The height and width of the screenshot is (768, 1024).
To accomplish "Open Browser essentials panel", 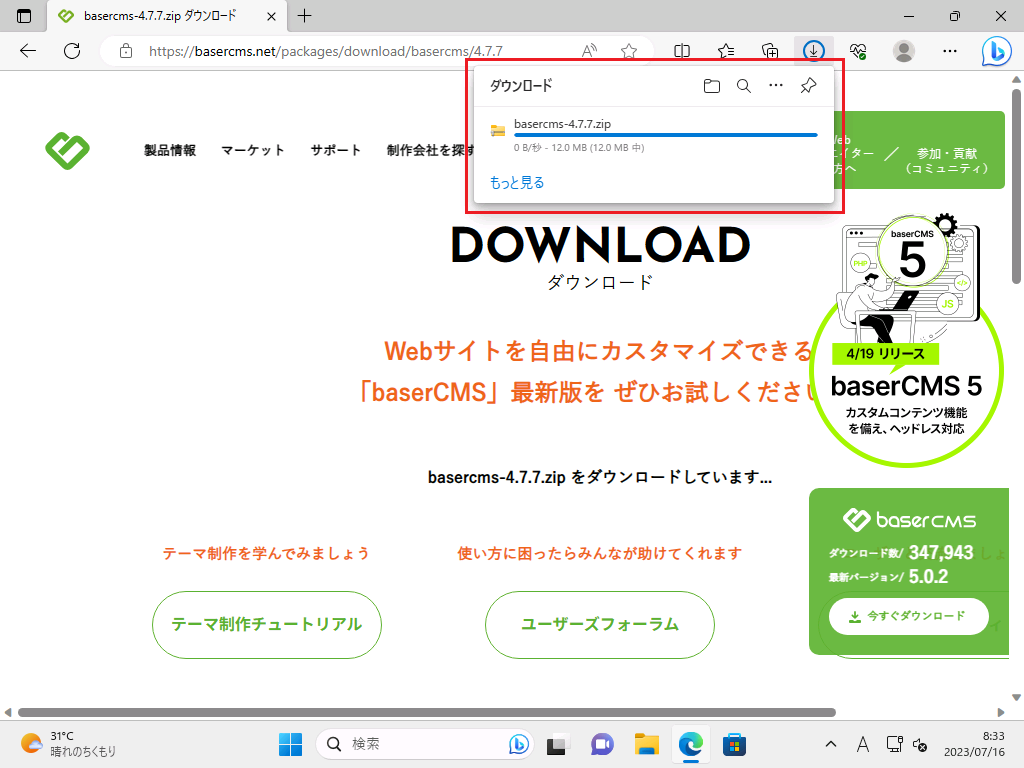I will [x=858, y=50].
